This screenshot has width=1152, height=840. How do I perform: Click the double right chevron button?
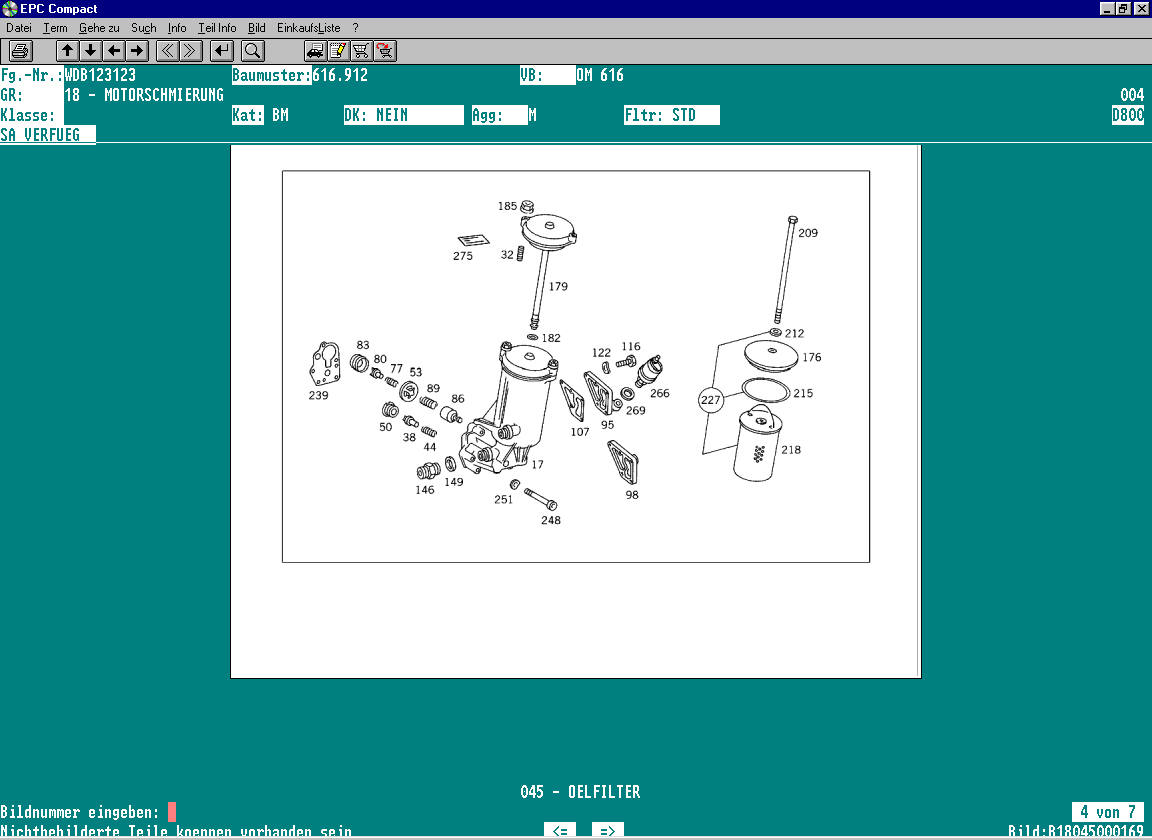click(191, 50)
